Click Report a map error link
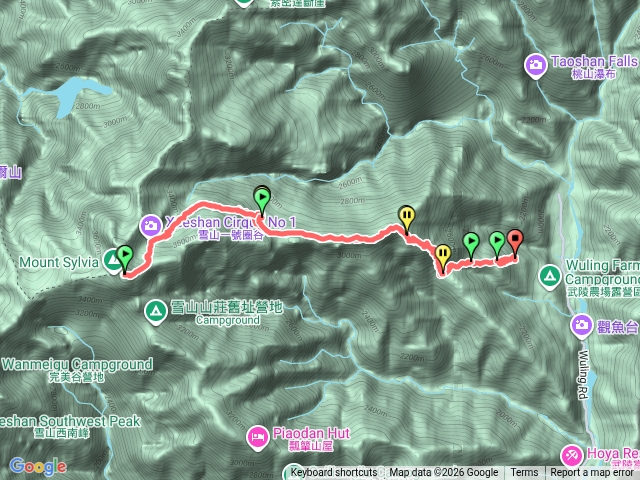Viewport: 640px width, 480px height. 592,472
